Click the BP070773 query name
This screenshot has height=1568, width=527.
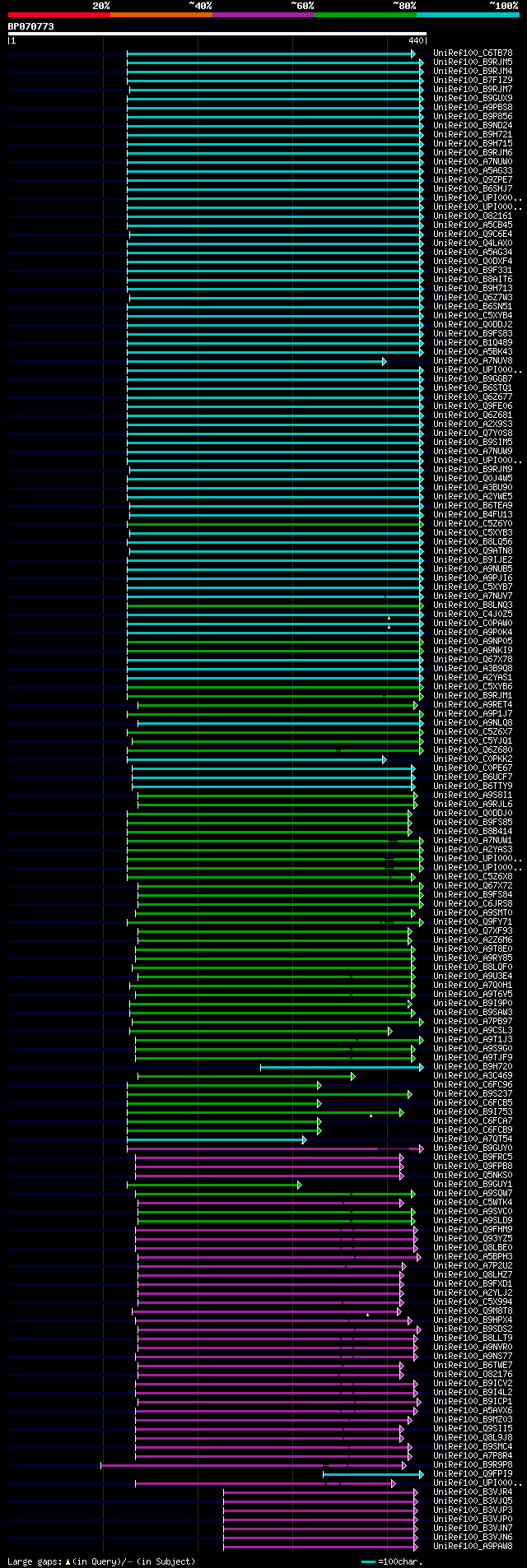[x=31, y=26]
